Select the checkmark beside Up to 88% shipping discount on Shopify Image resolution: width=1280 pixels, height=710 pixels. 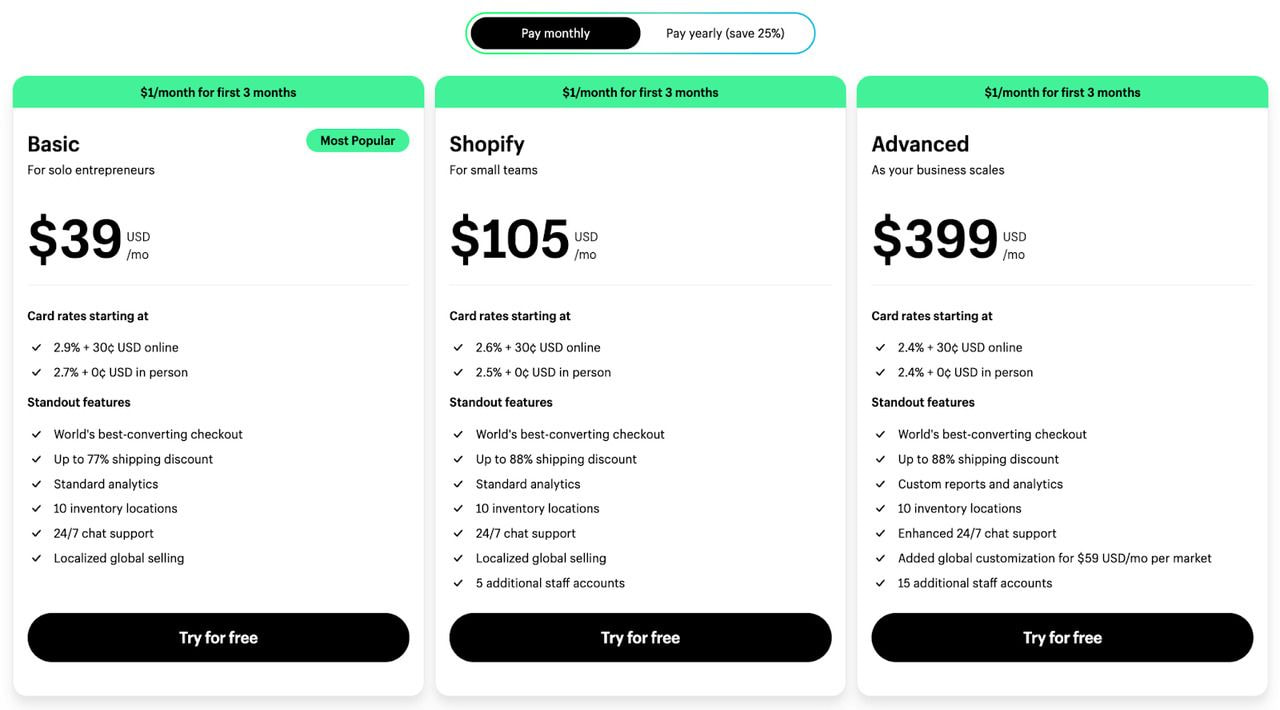tap(458, 459)
